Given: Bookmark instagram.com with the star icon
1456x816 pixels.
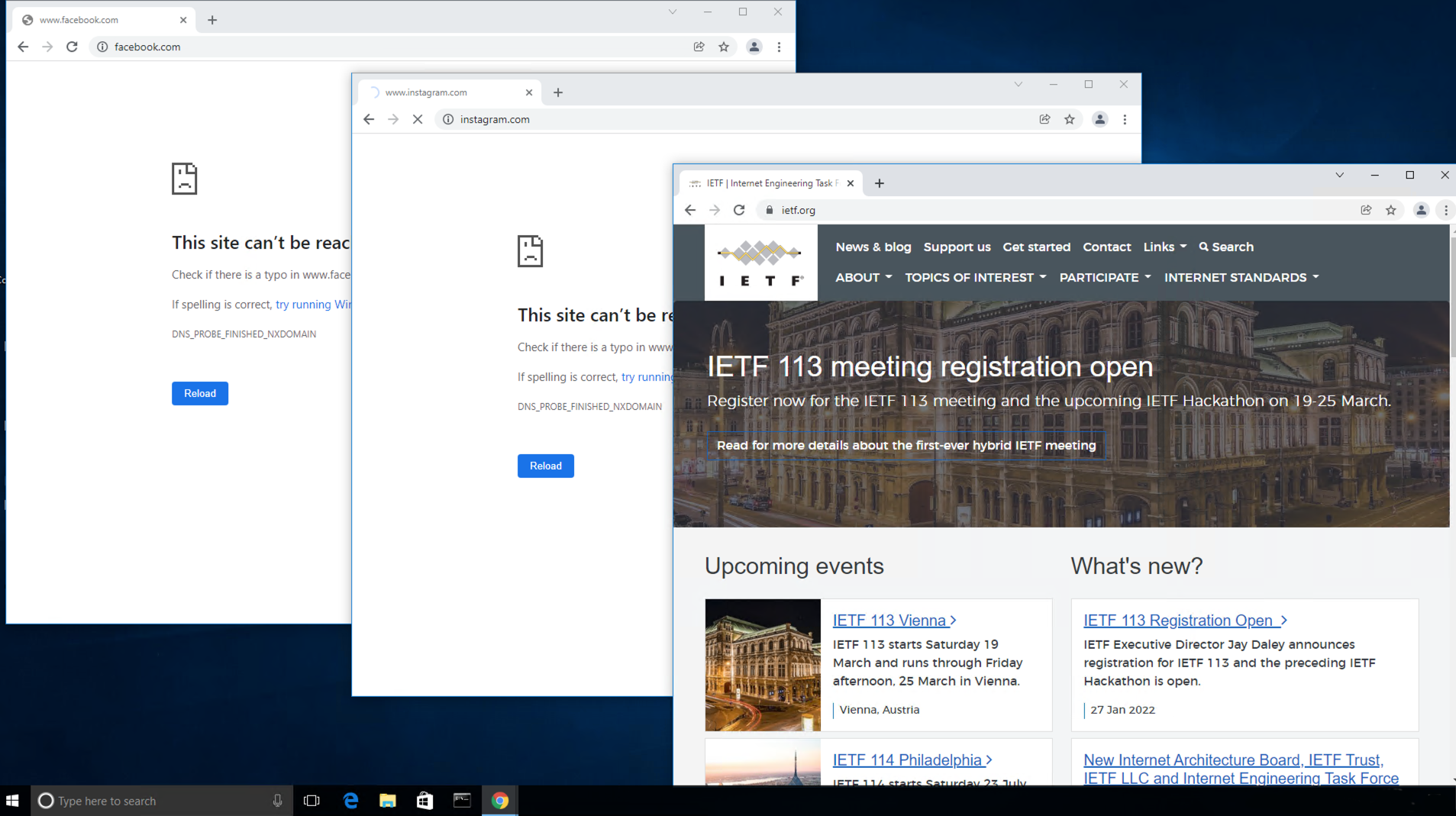Looking at the screenshot, I should pos(1070,119).
